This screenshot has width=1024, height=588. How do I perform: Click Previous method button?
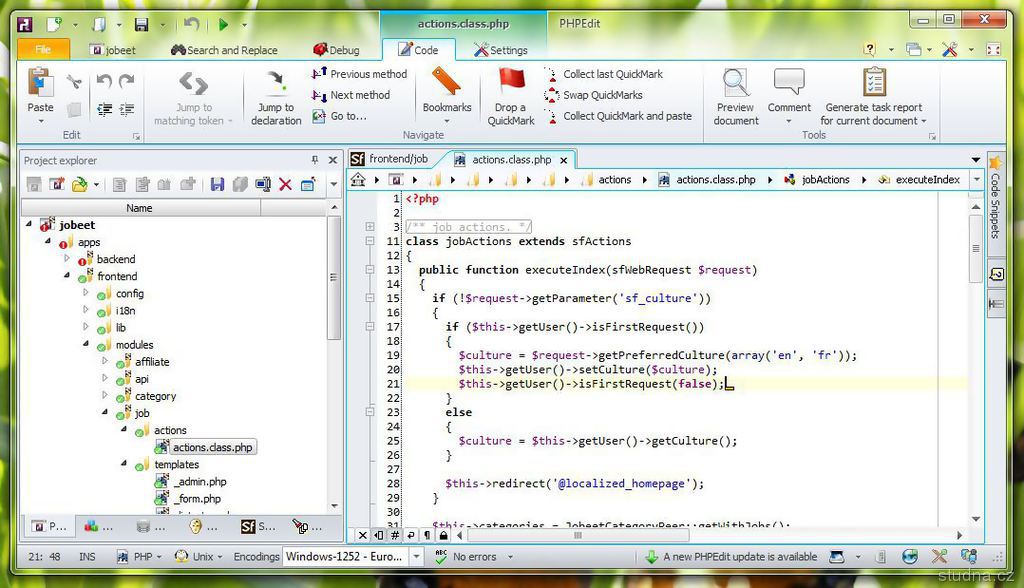(360, 74)
